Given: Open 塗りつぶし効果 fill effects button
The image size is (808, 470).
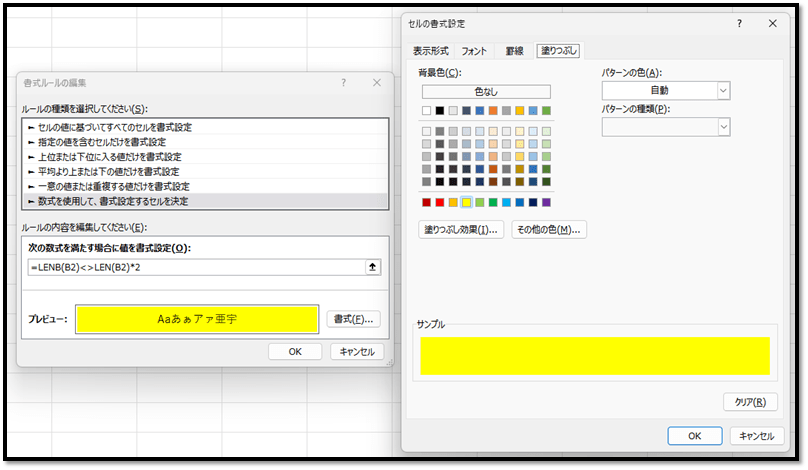Looking at the screenshot, I should (x=461, y=230).
